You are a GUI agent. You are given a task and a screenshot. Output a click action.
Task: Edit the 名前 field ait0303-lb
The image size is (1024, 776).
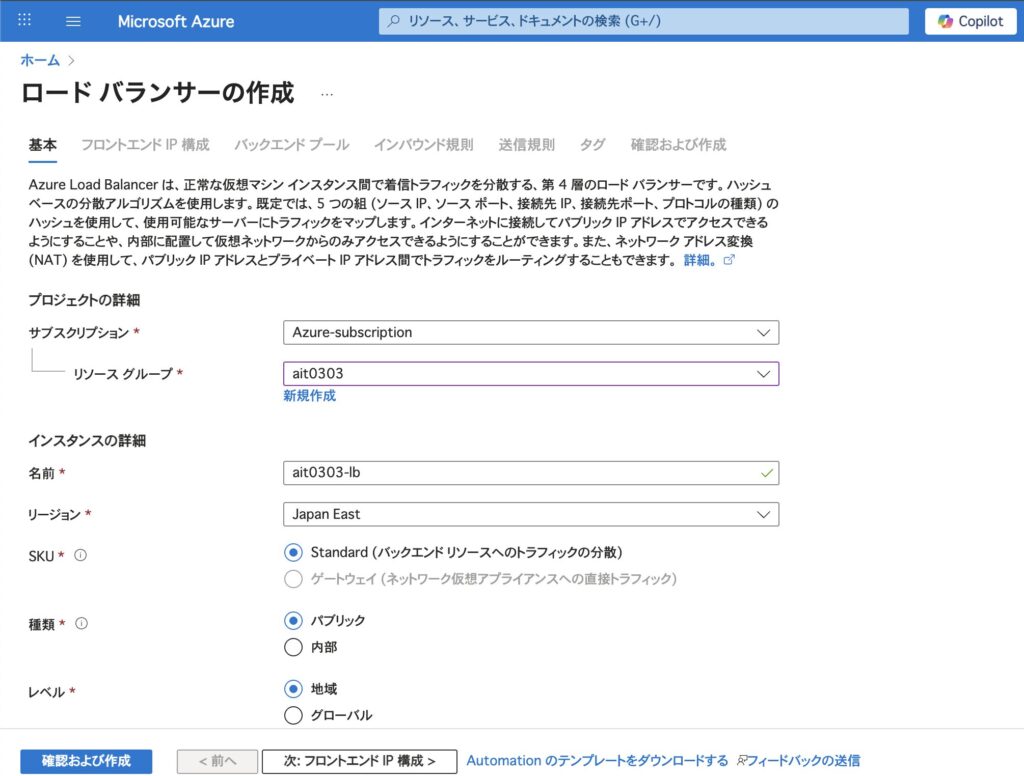531,473
